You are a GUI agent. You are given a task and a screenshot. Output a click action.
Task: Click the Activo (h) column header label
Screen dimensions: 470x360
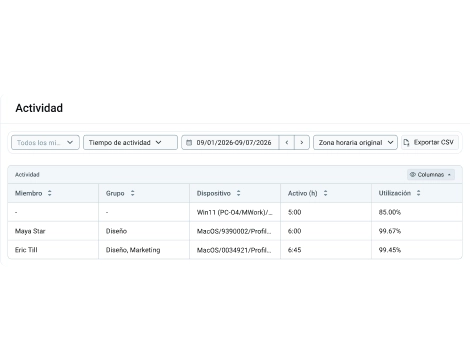pyautogui.click(x=303, y=193)
